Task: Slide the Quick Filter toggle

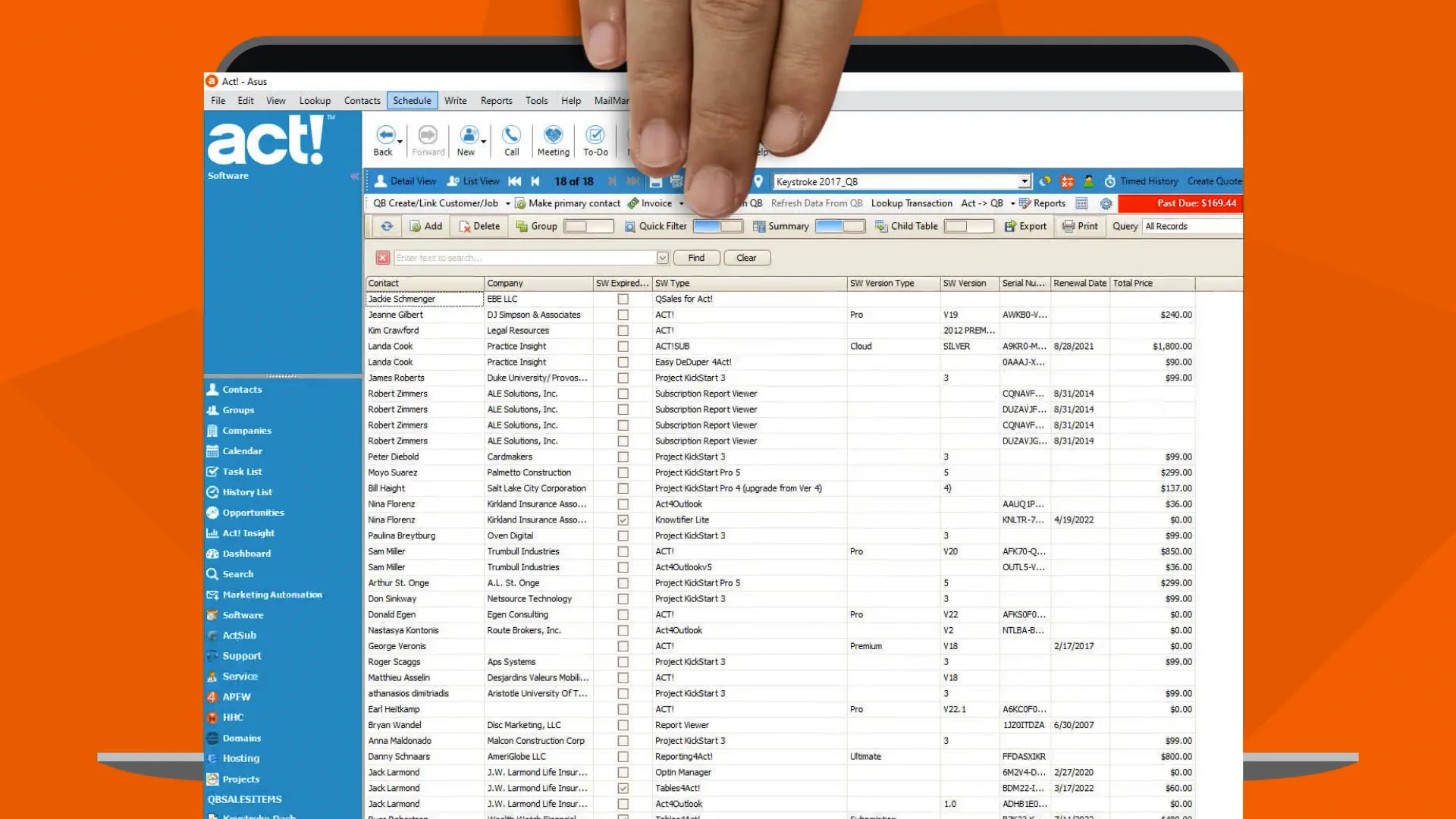Action: 717,226
